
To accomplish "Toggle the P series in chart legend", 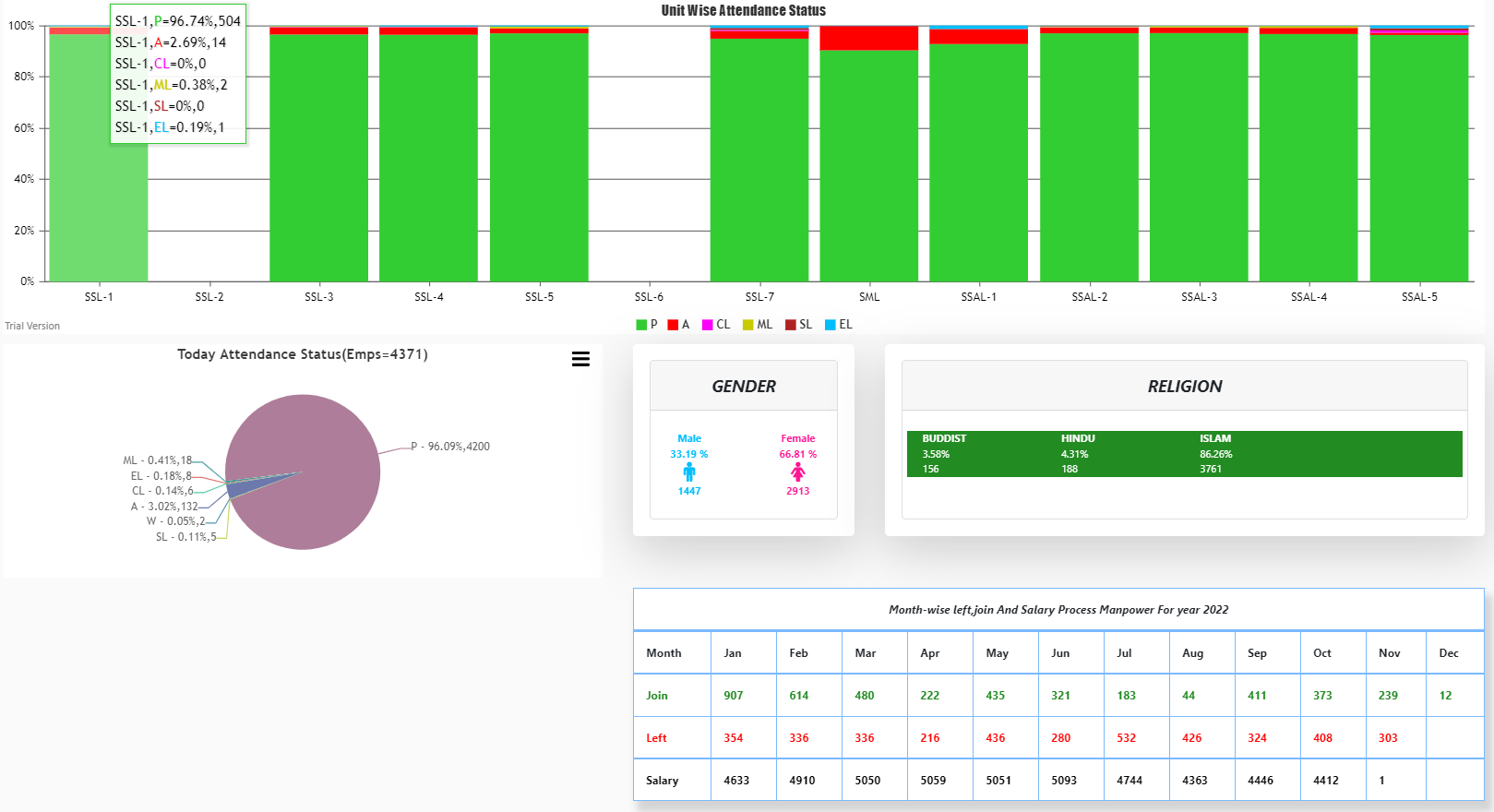I will [647, 325].
